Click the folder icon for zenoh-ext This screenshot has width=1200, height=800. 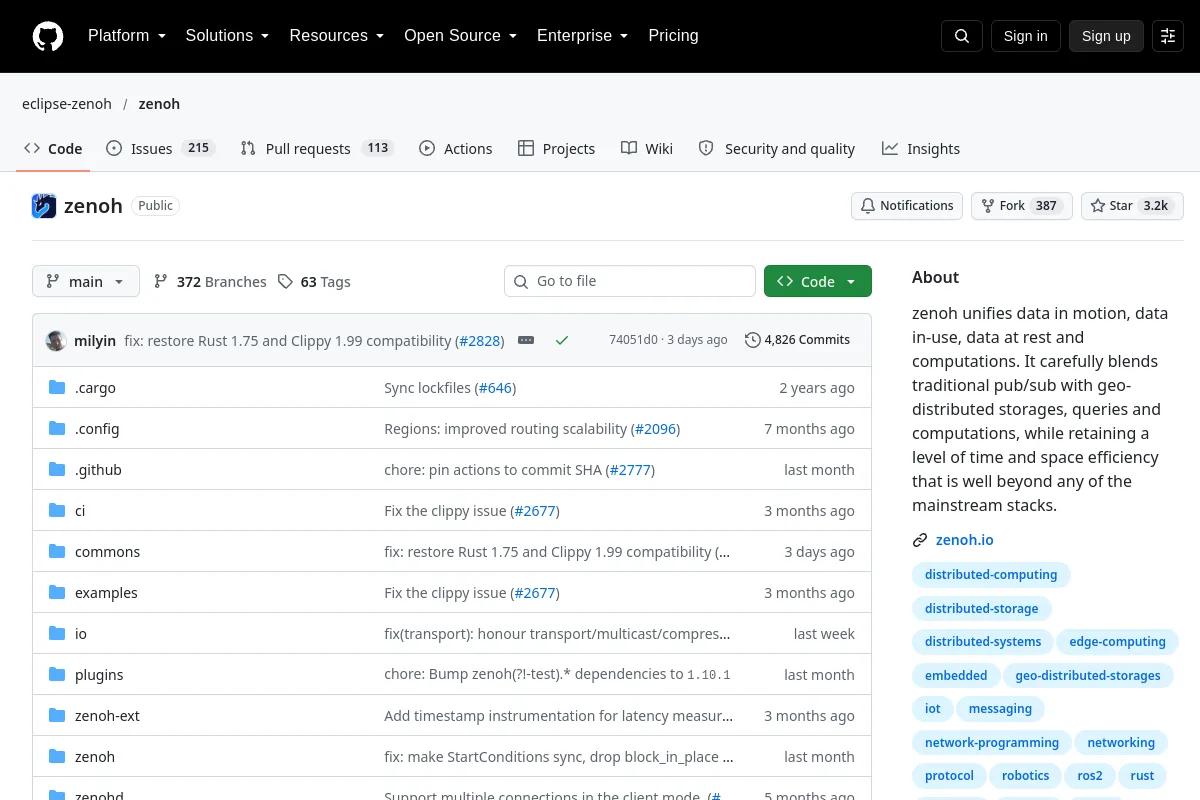click(x=57, y=716)
